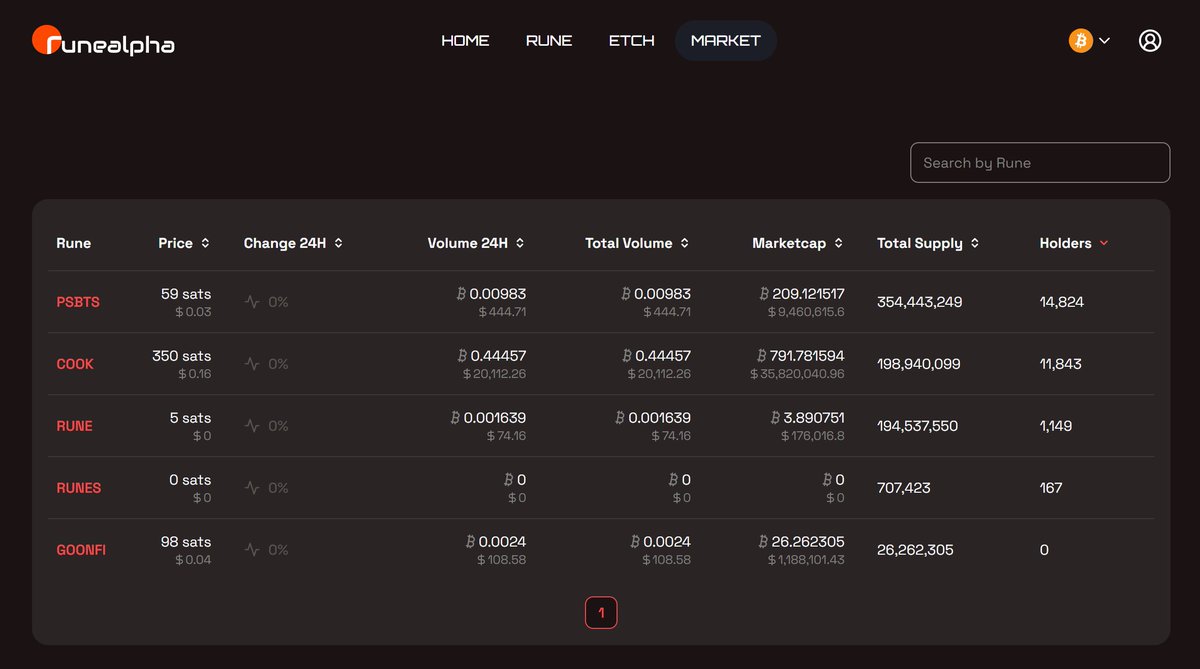The image size is (1200, 669).
Task: Click COOK volume USD $20,112.26 in Volume 24H
Action: pos(494,374)
